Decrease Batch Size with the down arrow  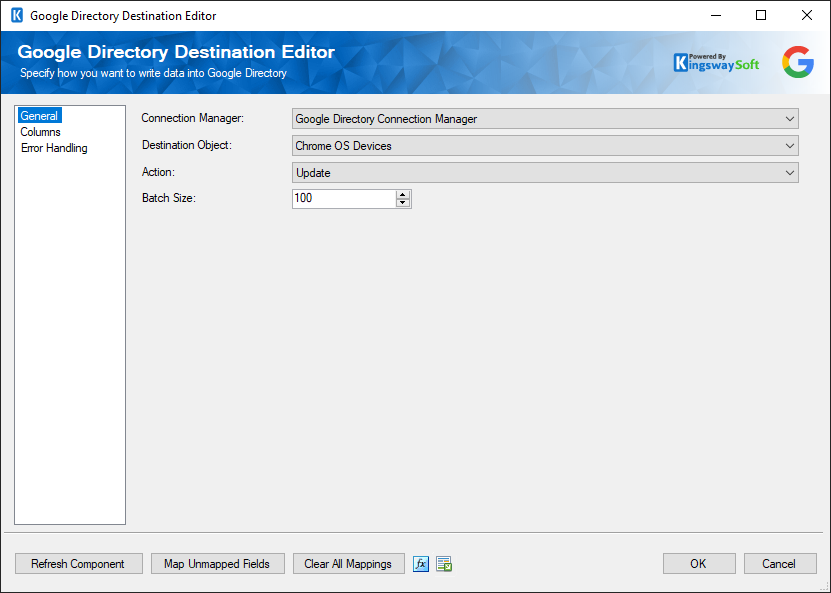pos(403,203)
